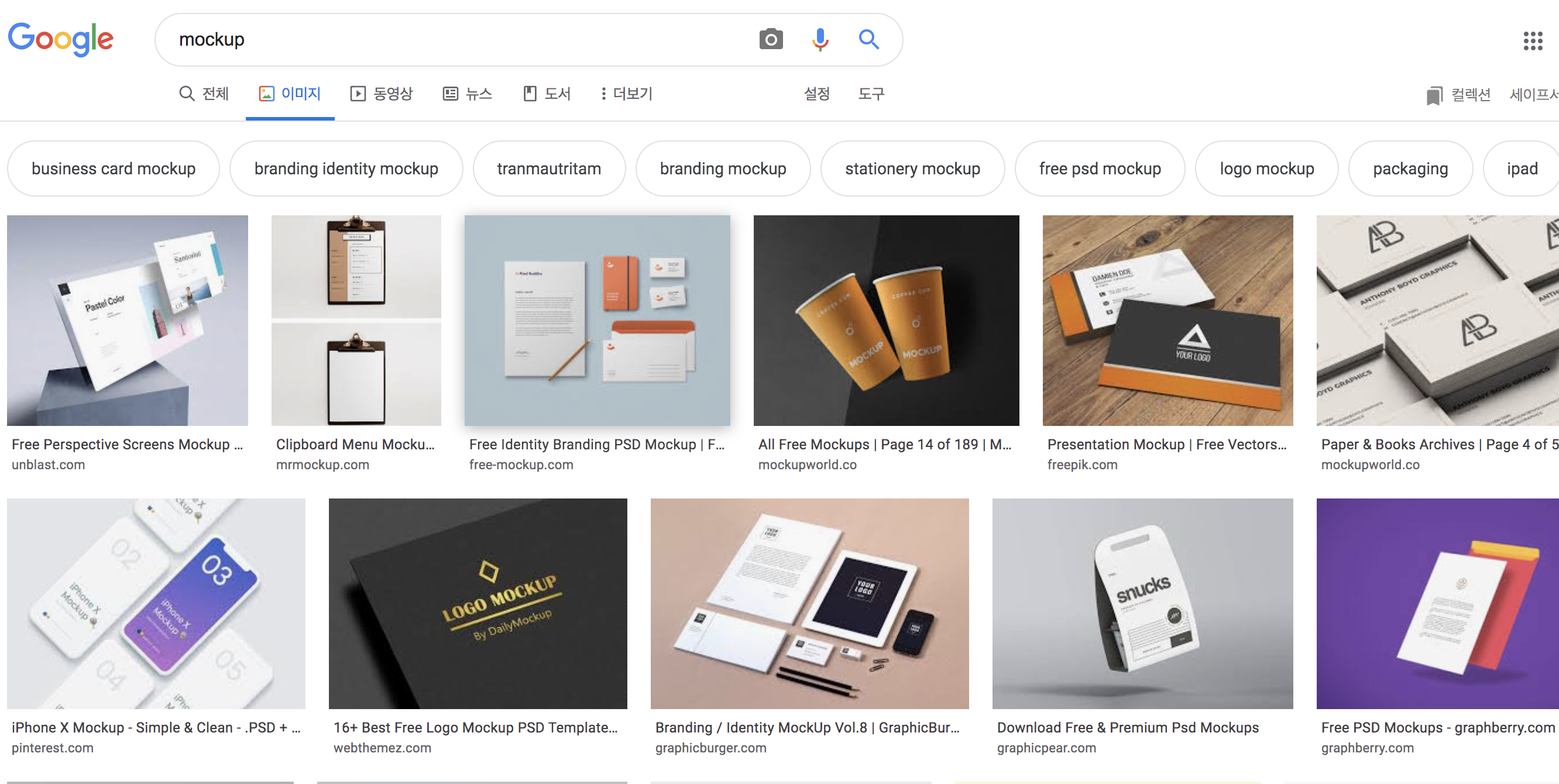Switch to the 동영상 videos tab
This screenshot has width=1559, height=784.
(382, 94)
